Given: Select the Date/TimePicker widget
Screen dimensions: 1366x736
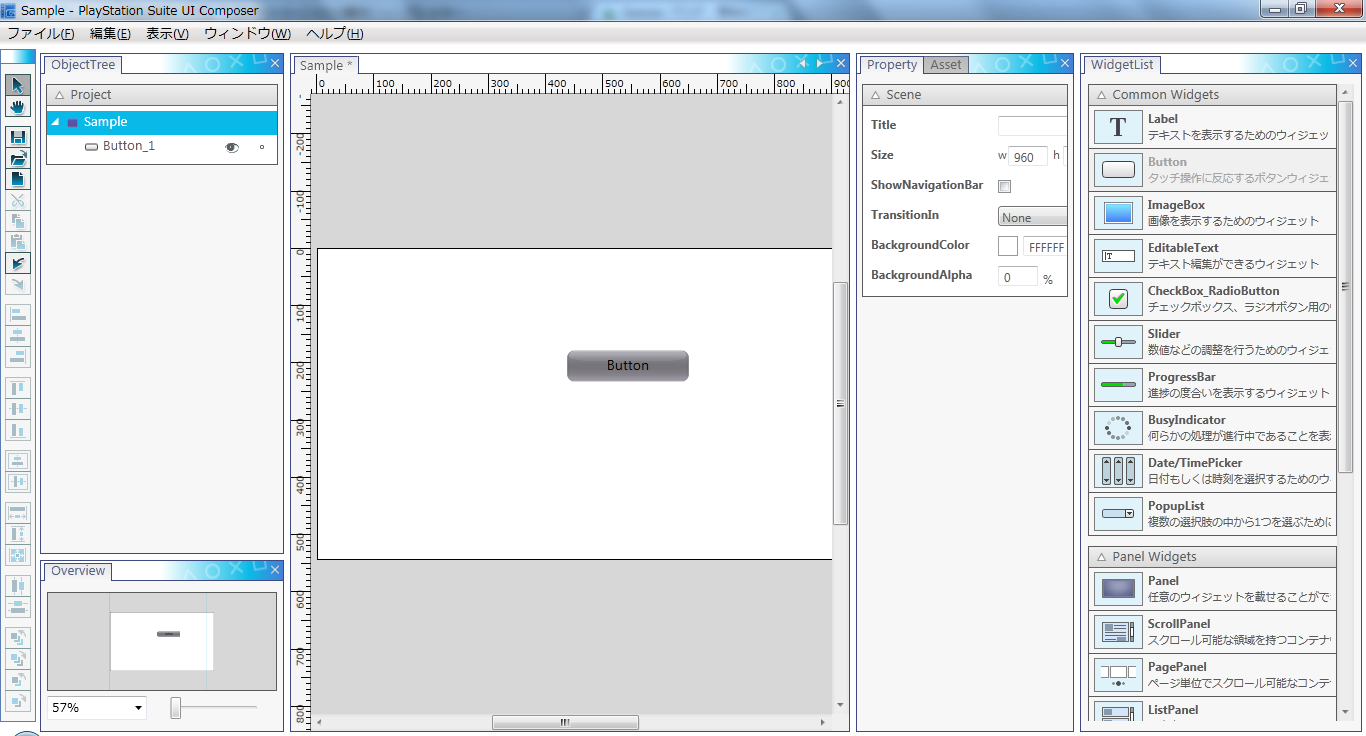Looking at the screenshot, I should (x=1213, y=471).
